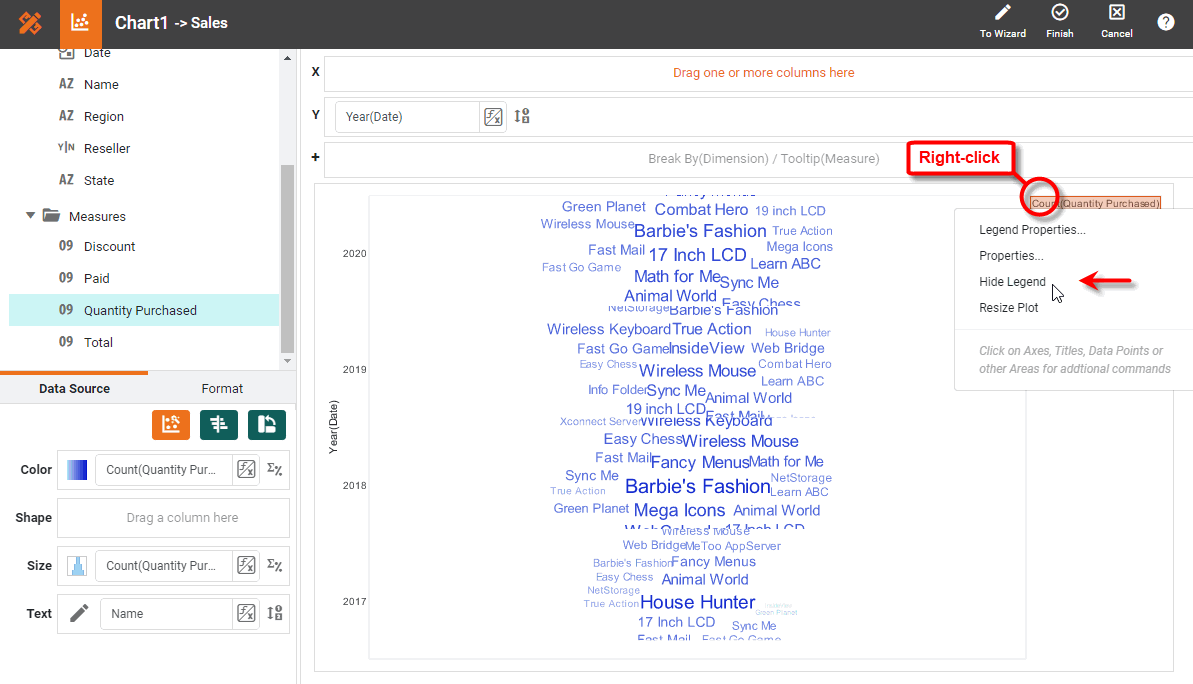Click the Cancel button
This screenshot has height=684, width=1193.
pyautogui.click(x=1116, y=22)
